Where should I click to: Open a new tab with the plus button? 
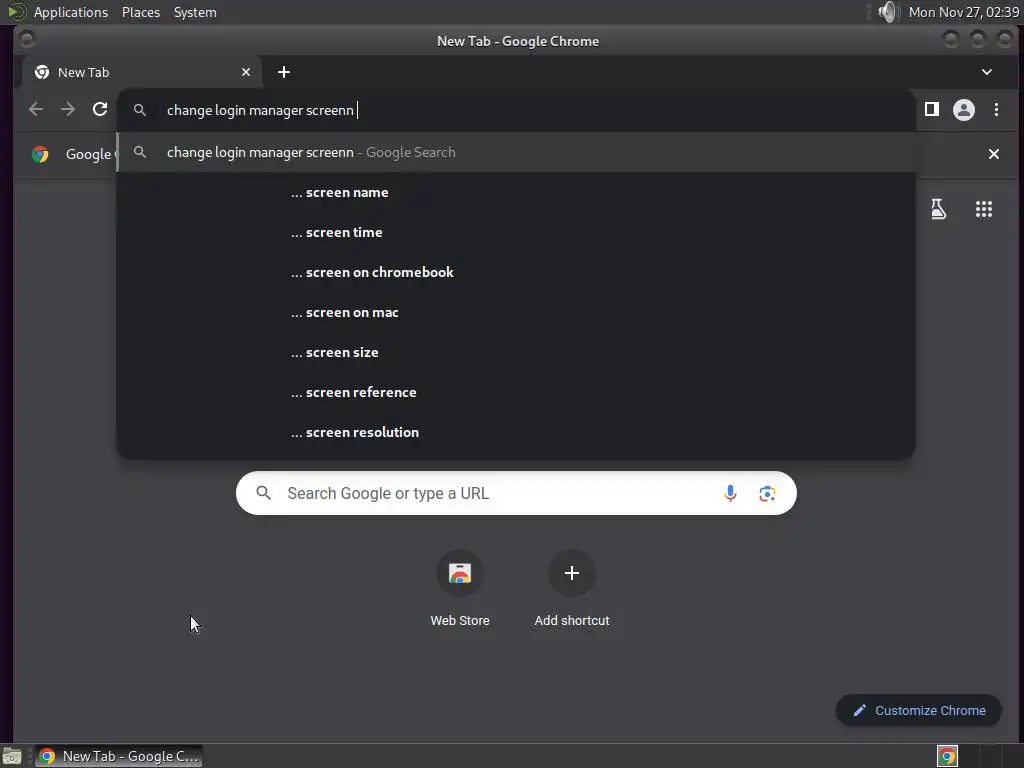click(x=283, y=72)
